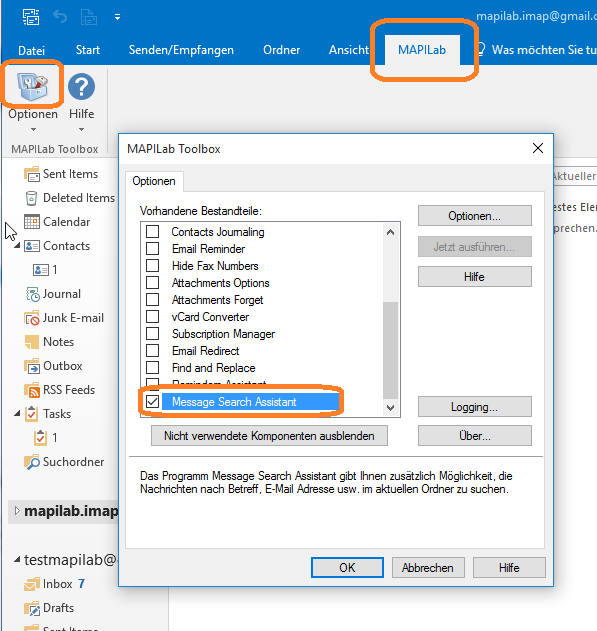The height and width of the screenshot is (631, 597).
Task: Click the components list scroll up arrow
Action: click(x=390, y=232)
